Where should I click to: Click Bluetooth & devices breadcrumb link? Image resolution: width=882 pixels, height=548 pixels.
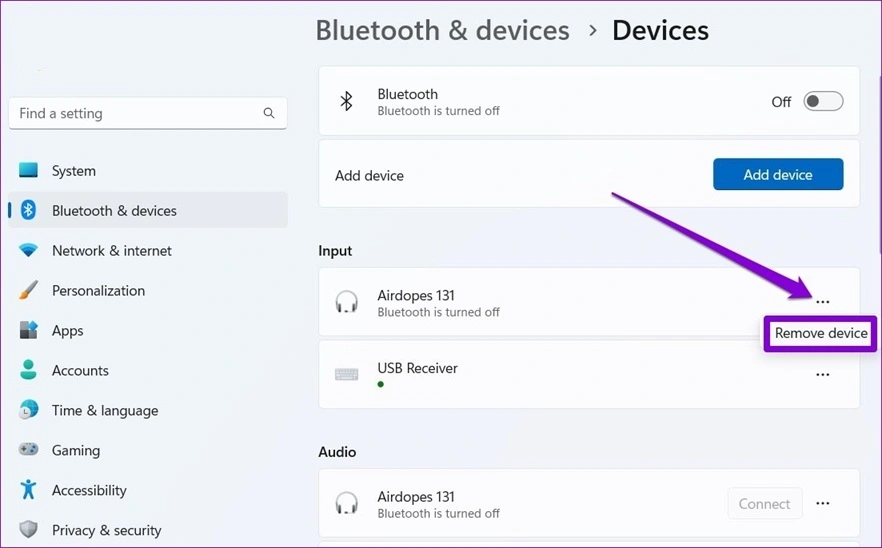443,30
